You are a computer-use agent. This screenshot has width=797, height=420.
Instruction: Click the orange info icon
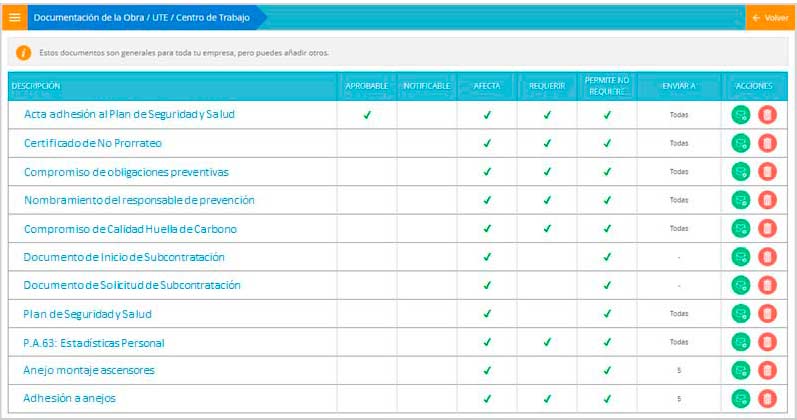[x=23, y=52]
